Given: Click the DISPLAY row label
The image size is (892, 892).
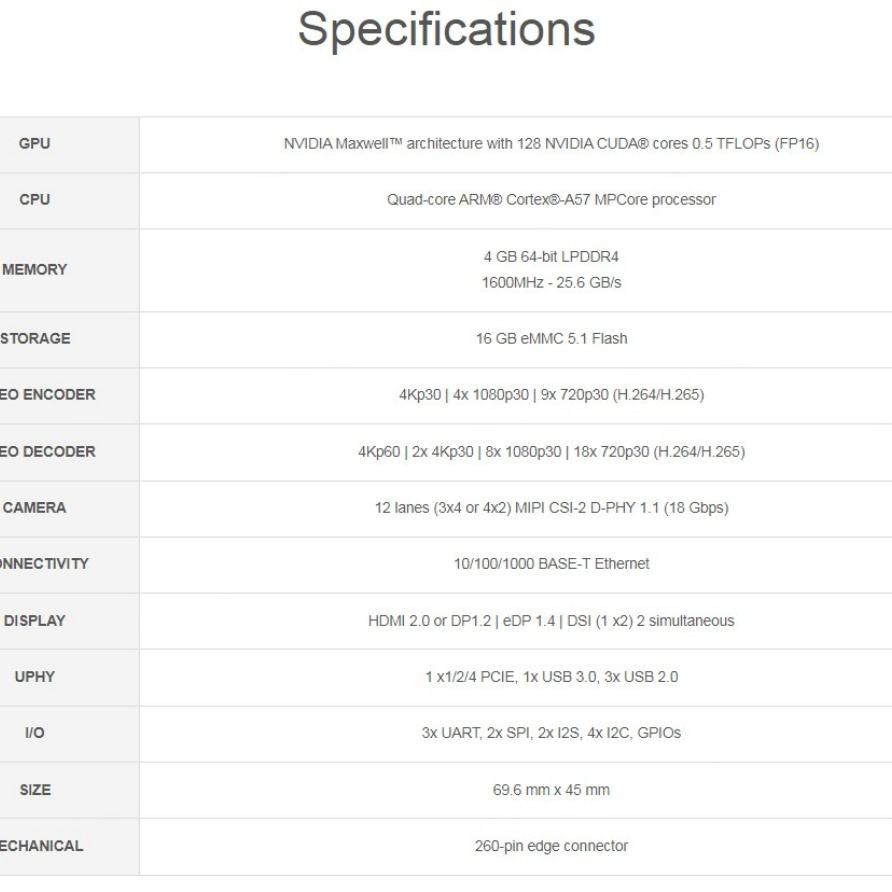Looking at the screenshot, I should 34,621.
